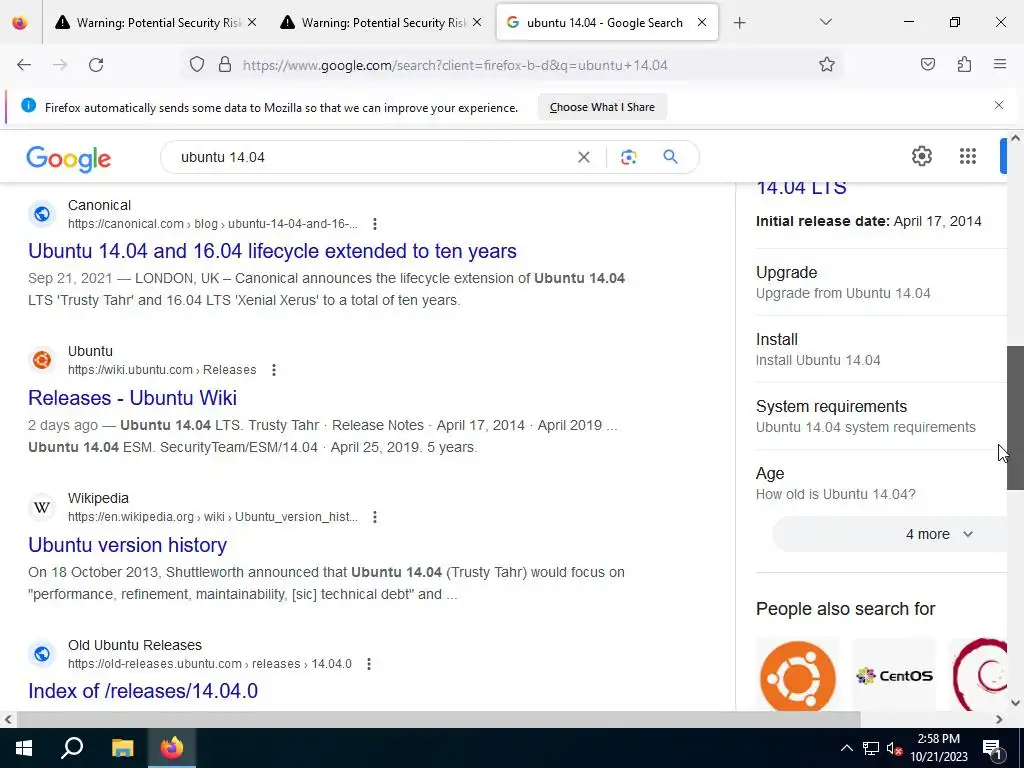The width and height of the screenshot is (1024, 768).
Task: Open more options for Ubuntu wiki result
Action: point(274,370)
